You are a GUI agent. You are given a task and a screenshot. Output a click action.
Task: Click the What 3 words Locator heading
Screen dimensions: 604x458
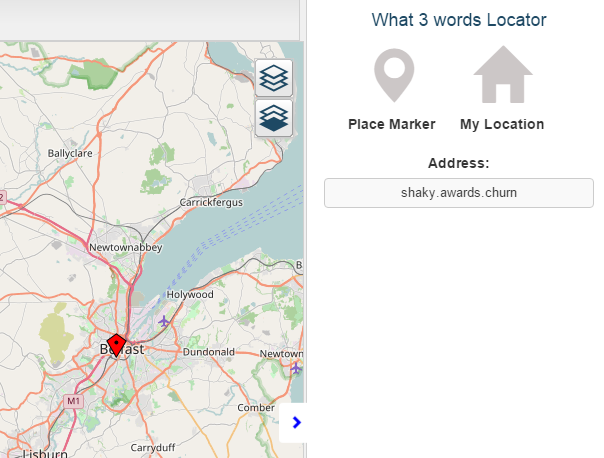tap(459, 20)
